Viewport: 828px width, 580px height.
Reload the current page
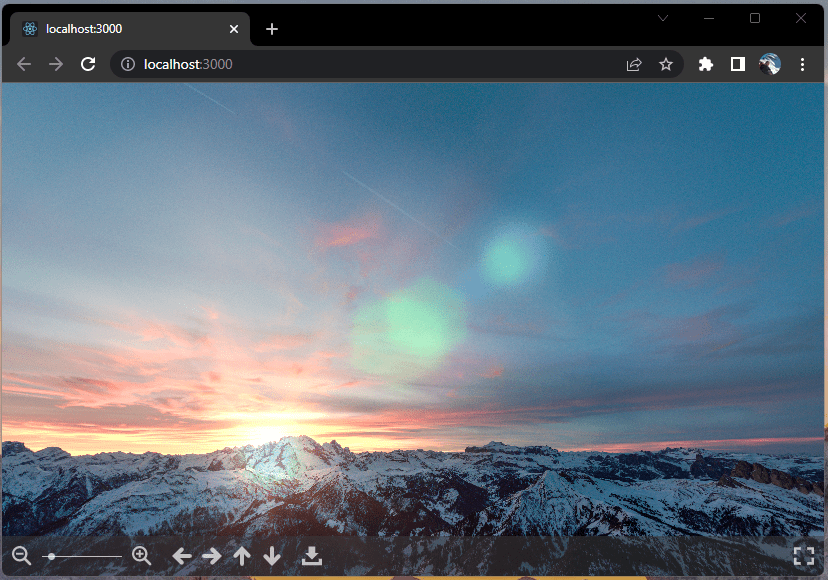(88, 63)
